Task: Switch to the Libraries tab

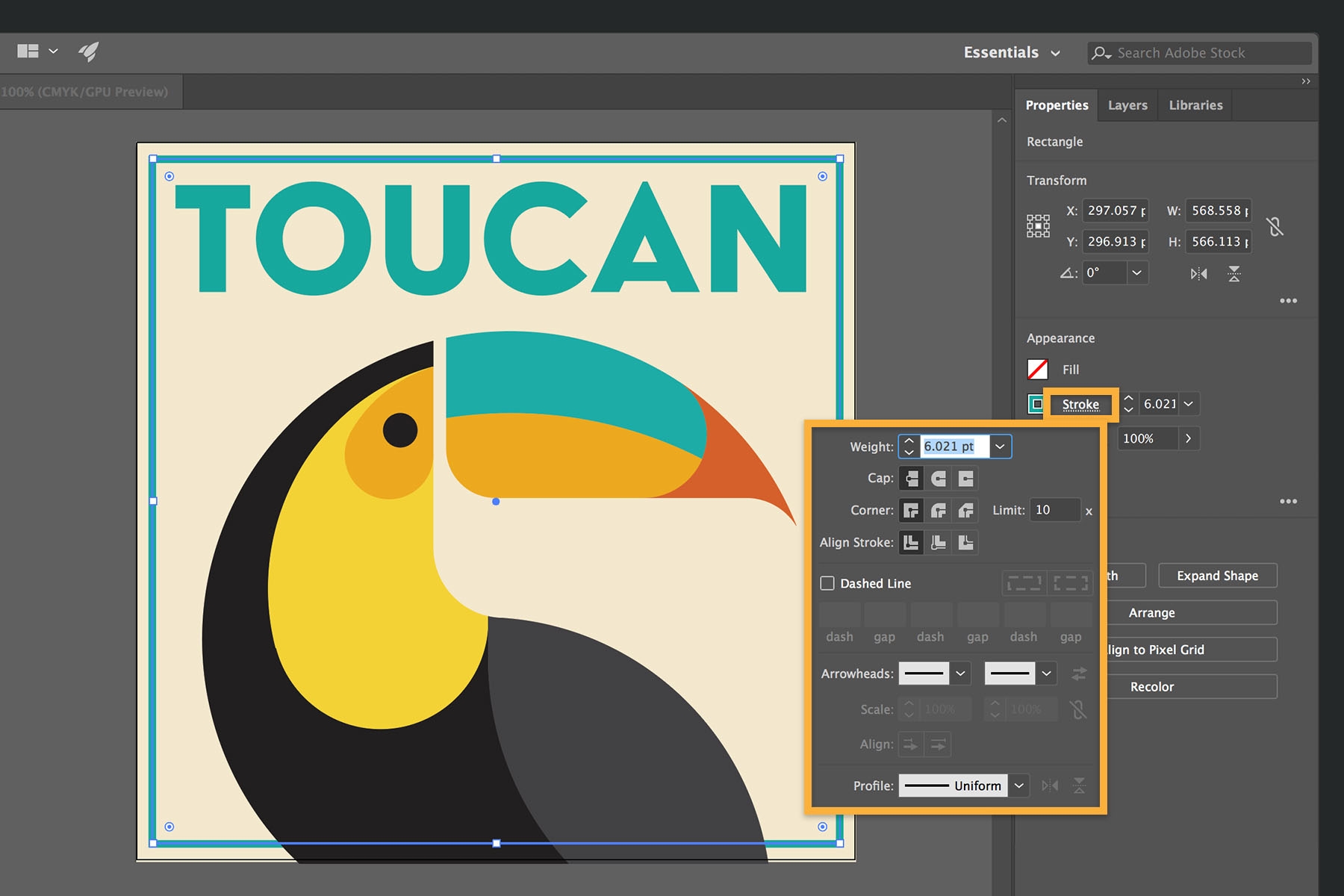Action: click(x=1195, y=105)
